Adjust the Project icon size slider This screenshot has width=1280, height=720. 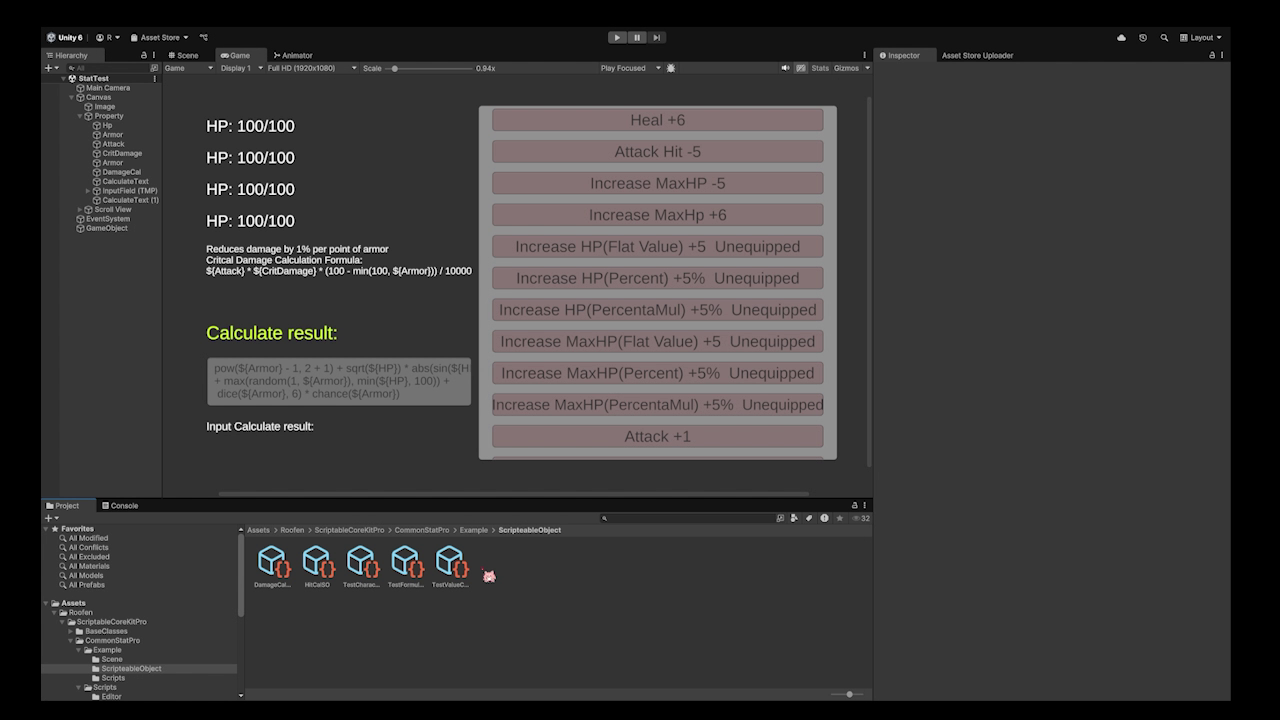(847, 694)
